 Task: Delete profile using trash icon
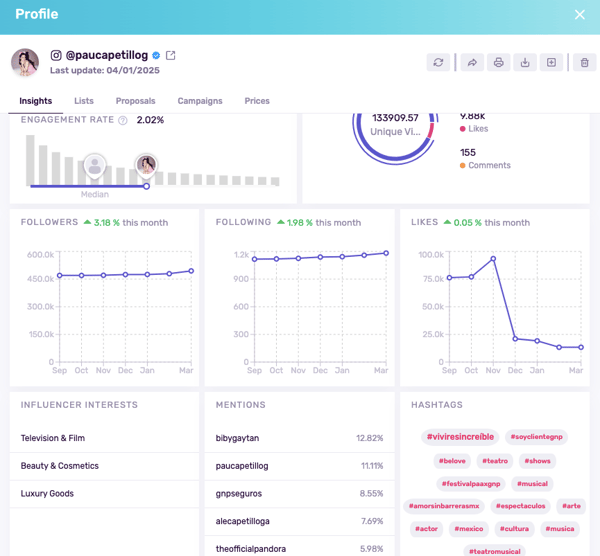pyautogui.click(x=585, y=62)
